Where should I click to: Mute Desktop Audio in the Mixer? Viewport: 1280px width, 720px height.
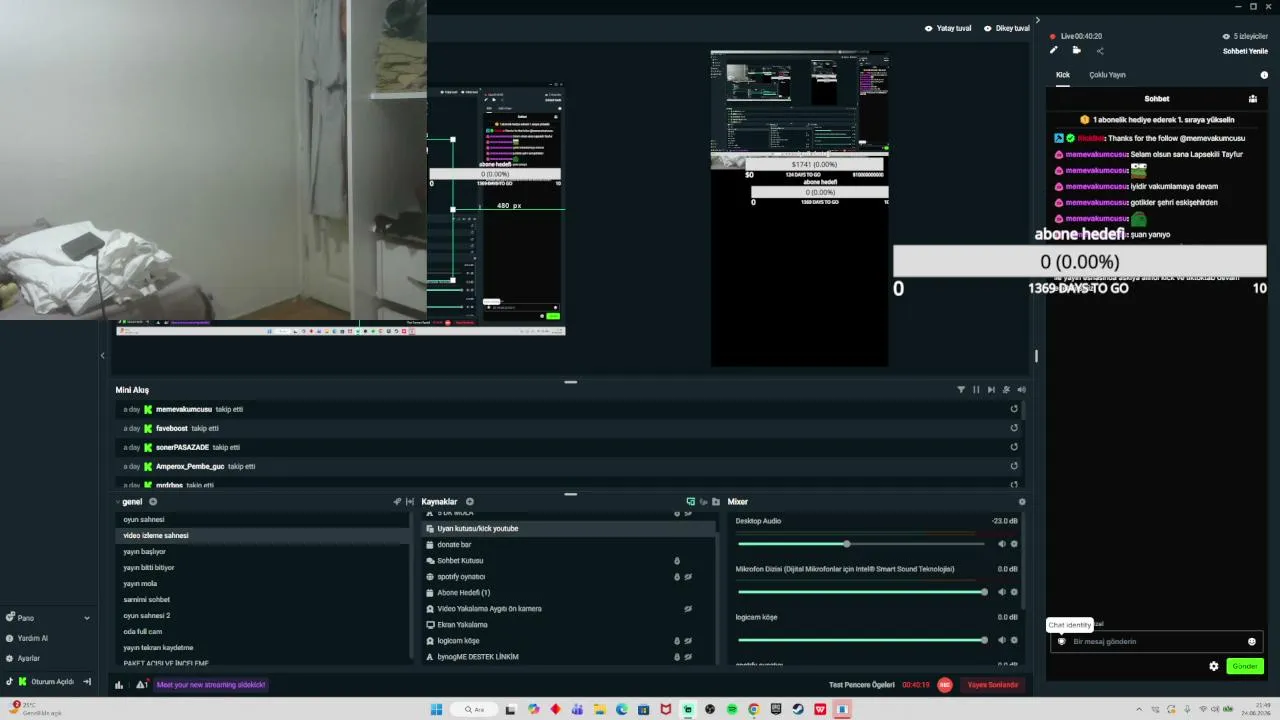pos(1001,544)
